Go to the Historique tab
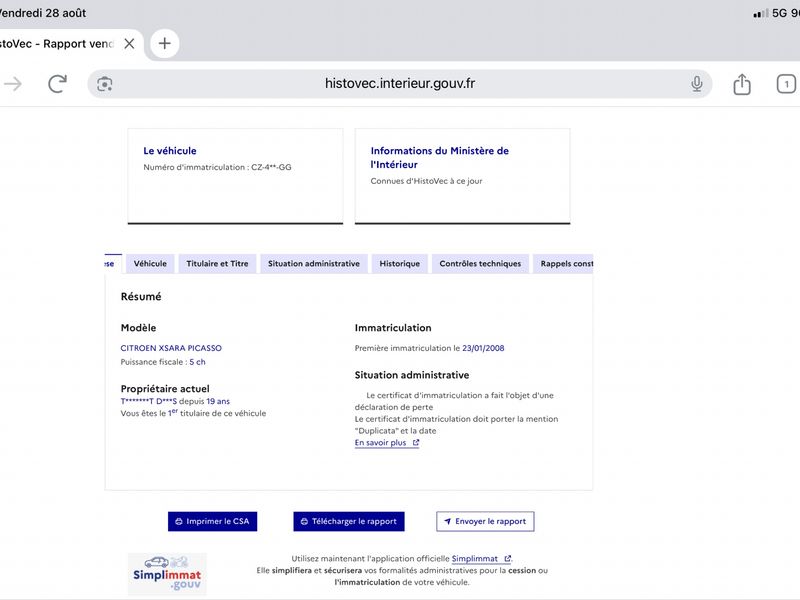The width and height of the screenshot is (800, 600). click(399, 264)
